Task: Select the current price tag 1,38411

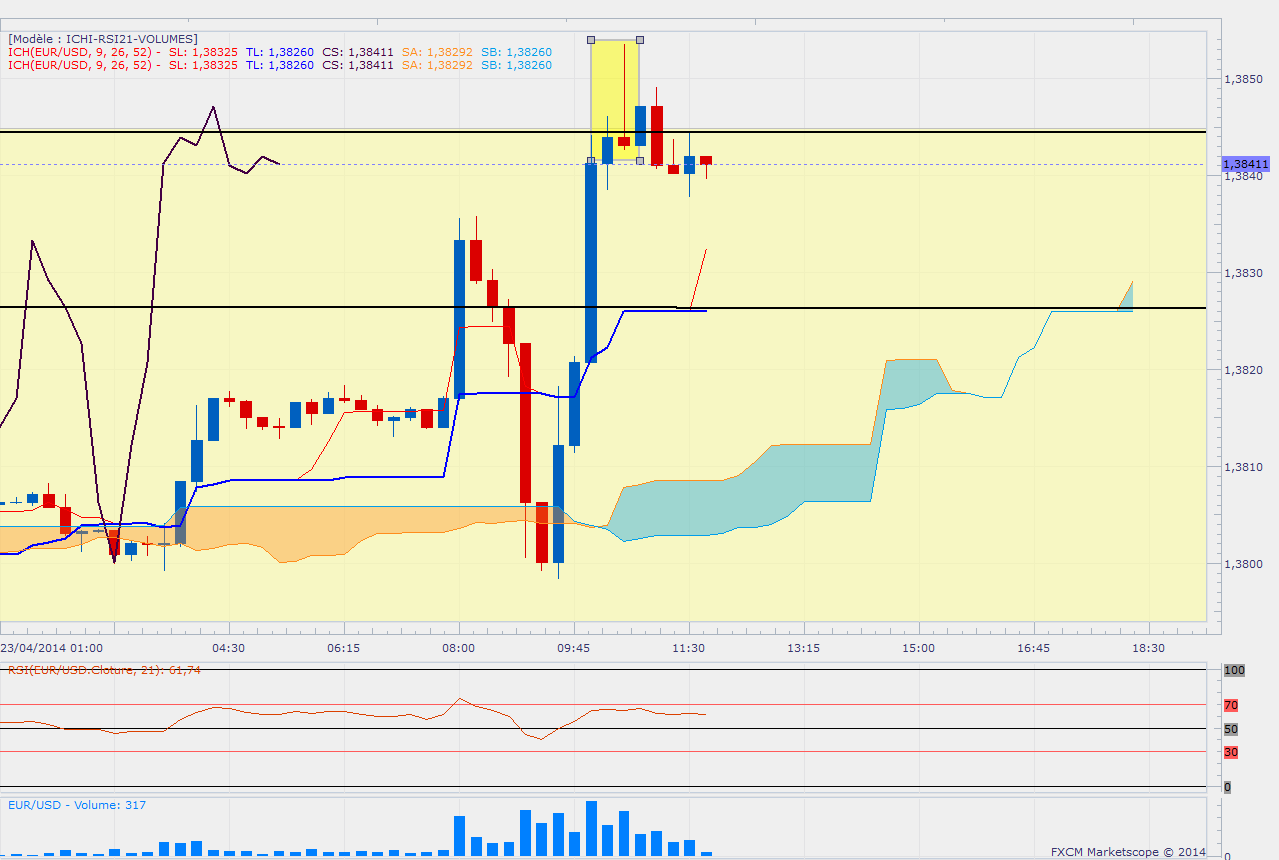Action: (1246, 163)
